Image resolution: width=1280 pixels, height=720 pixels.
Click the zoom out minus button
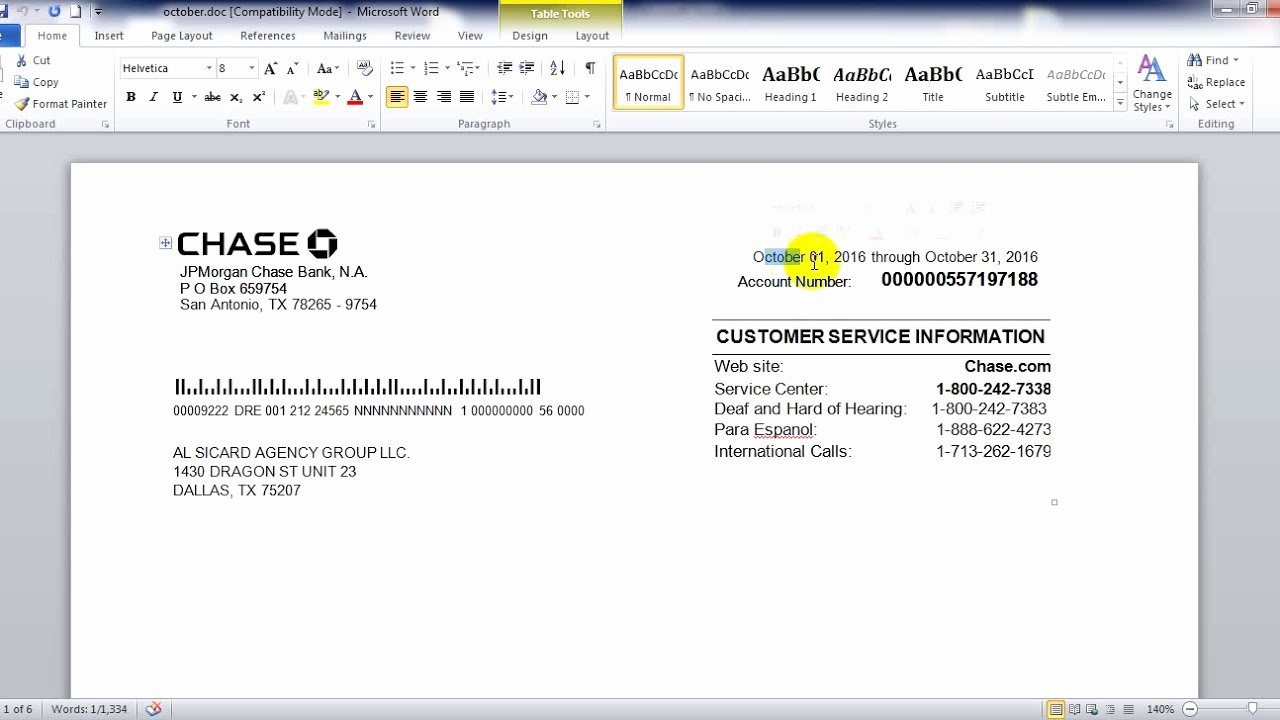[1190, 709]
